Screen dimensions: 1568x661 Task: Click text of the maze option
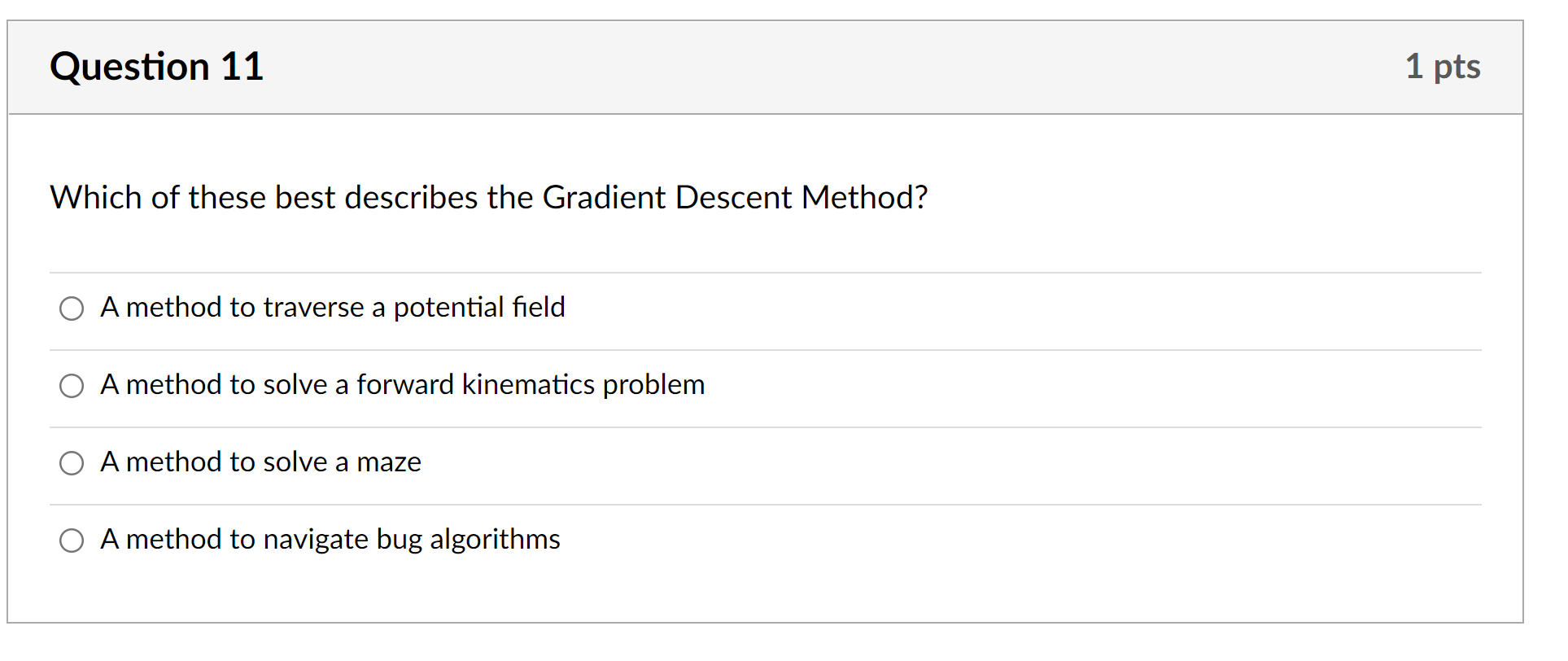coord(260,463)
